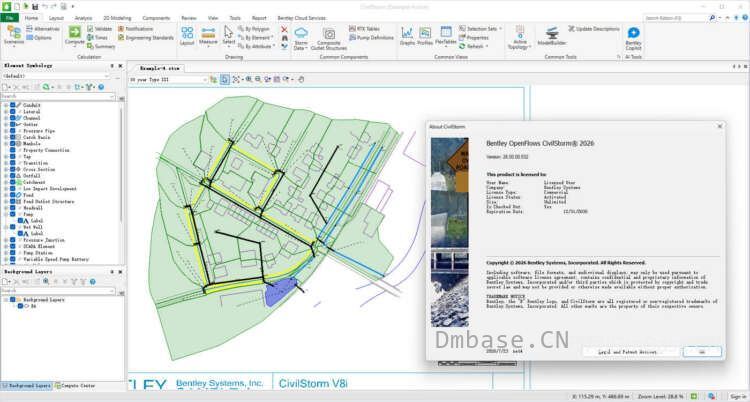The height and width of the screenshot is (402, 750).
Task: Click the save icon in quick access toolbar
Action: [34, 6]
